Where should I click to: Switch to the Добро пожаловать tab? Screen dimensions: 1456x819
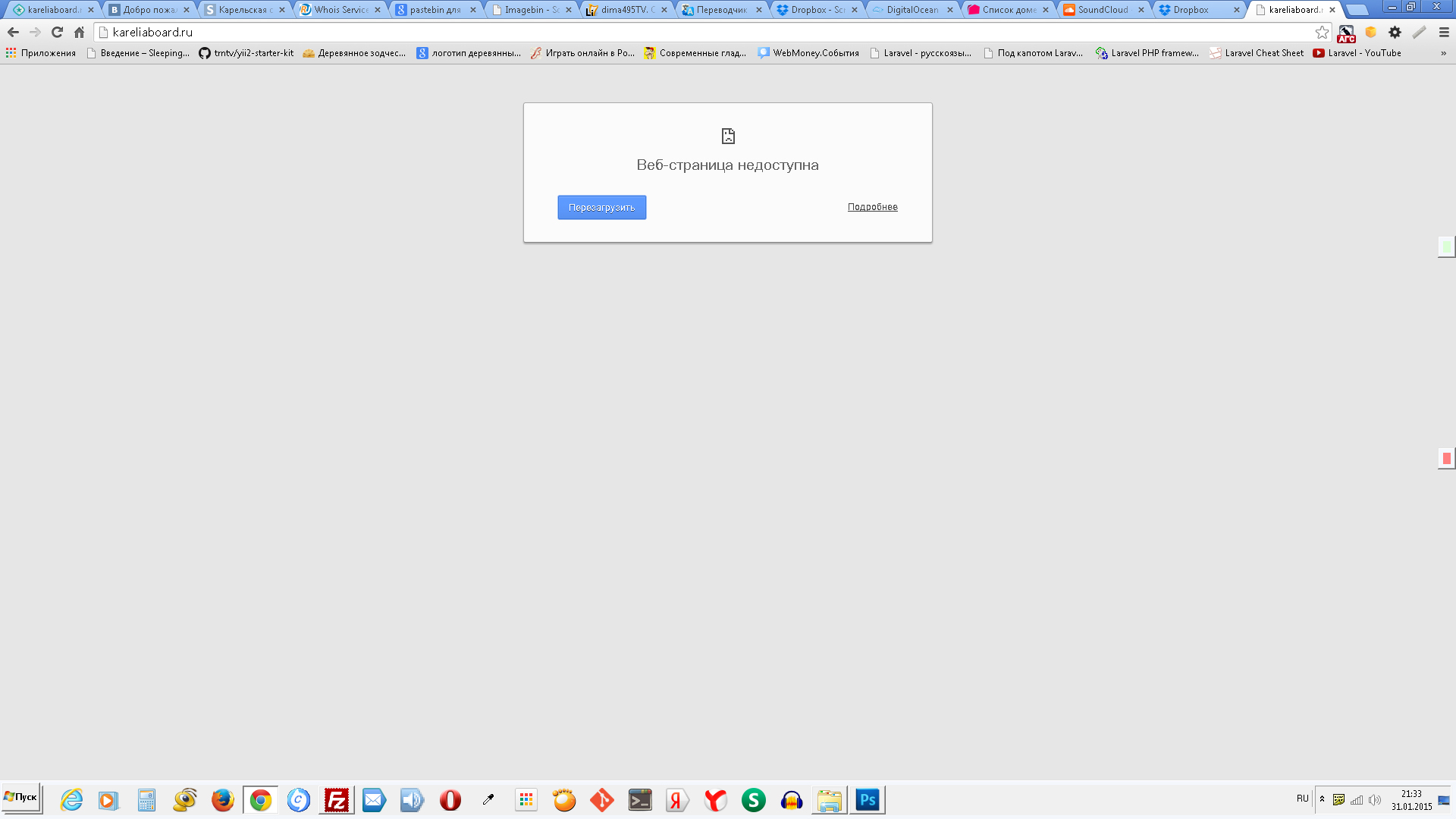tap(149, 10)
